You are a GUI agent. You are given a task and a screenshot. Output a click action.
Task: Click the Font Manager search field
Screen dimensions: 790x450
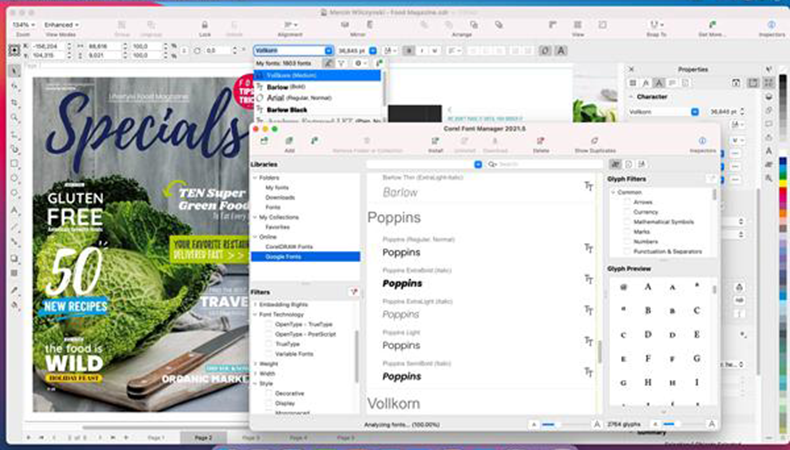click(544, 164)
